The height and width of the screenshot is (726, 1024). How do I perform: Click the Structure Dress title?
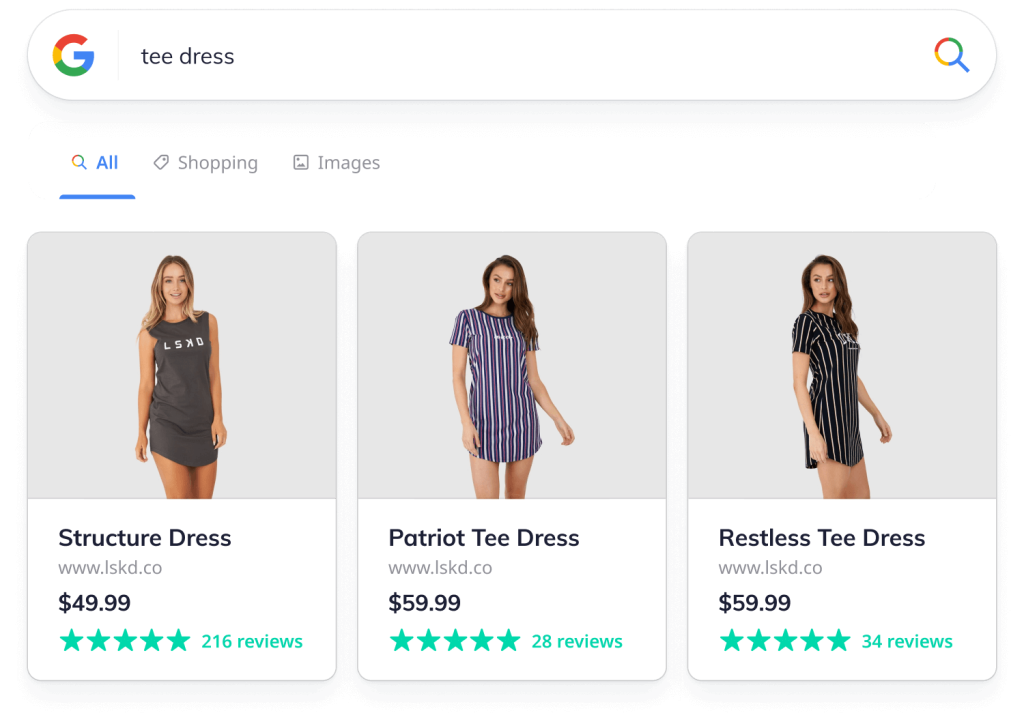(x=145, y=538)
